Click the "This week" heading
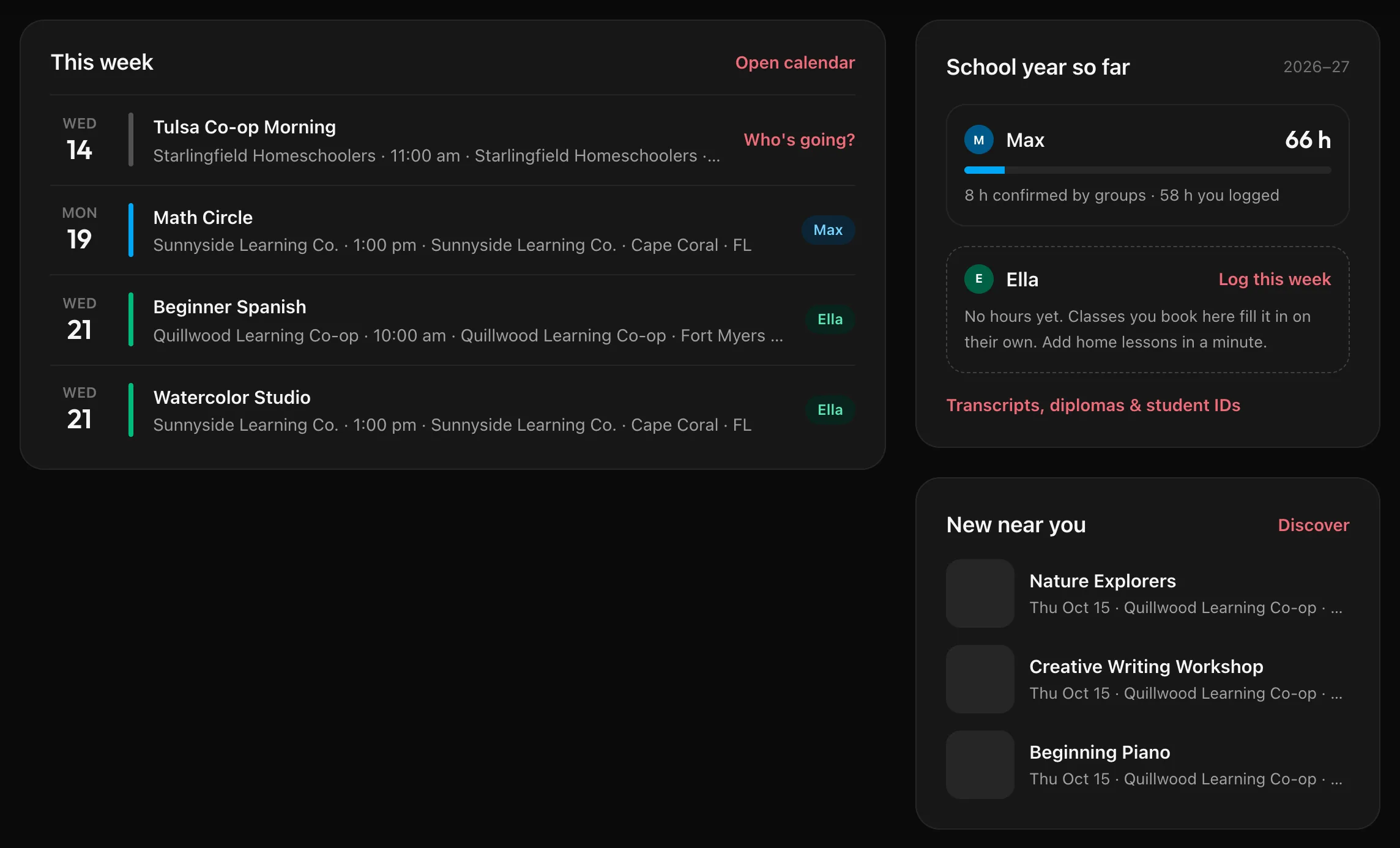The width and height of the screenshot is (1400, 848). [102, 62]
